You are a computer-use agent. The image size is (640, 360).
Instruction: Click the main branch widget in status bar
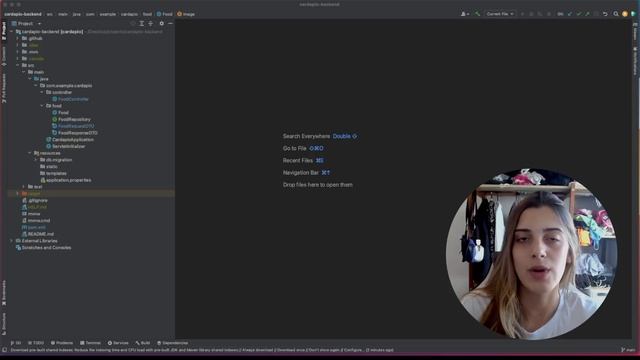(x=628, y=350)
